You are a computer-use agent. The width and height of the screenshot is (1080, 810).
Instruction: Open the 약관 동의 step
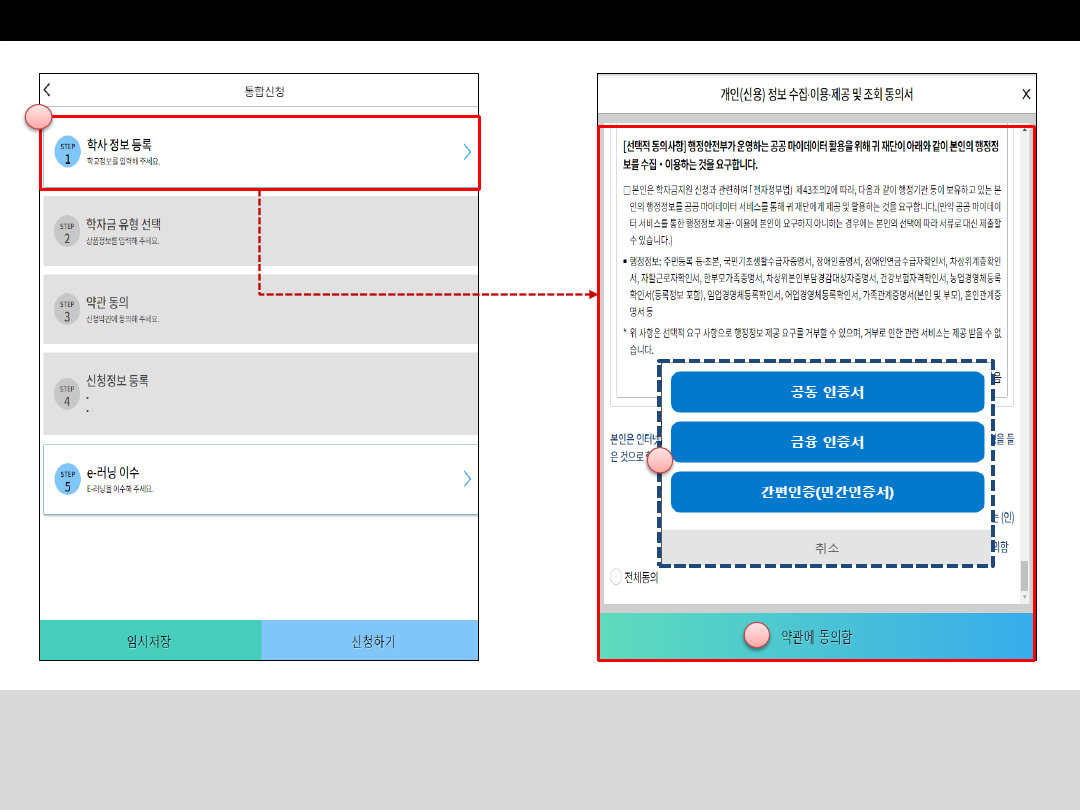(x=260, y=309)
